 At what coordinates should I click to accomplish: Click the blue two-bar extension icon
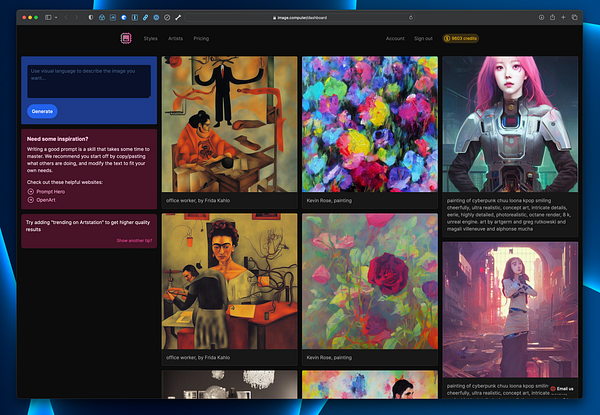(135, 18)
